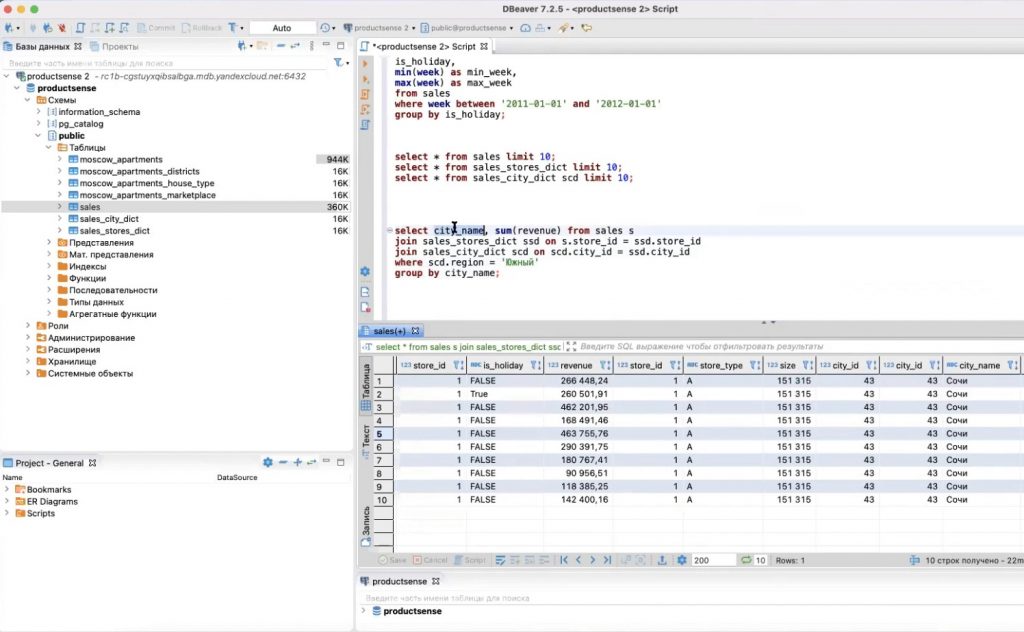This screenshot has width=1024, height=632.
Task: Go to first row navigation icon
Action: click(x=564, y=560)
